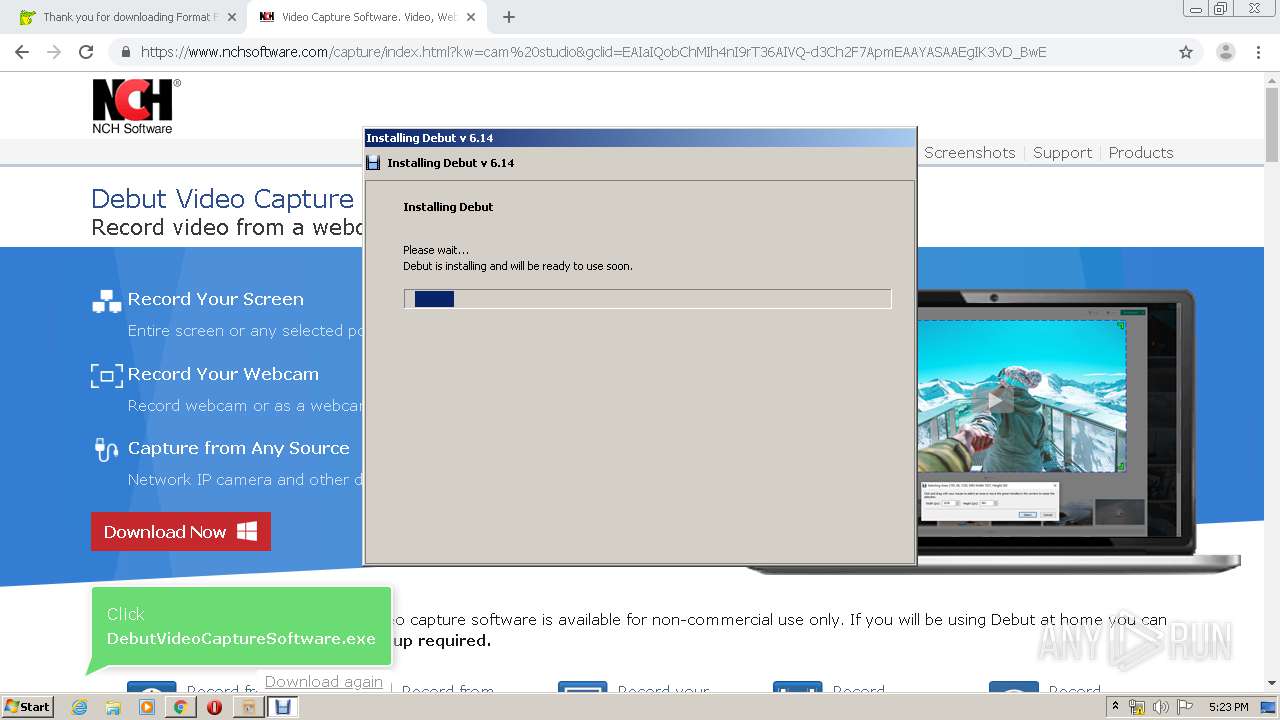This screenshot has height=720, width=1280.
Task: Open the volume speaker tray icon
Action: 1160,707
